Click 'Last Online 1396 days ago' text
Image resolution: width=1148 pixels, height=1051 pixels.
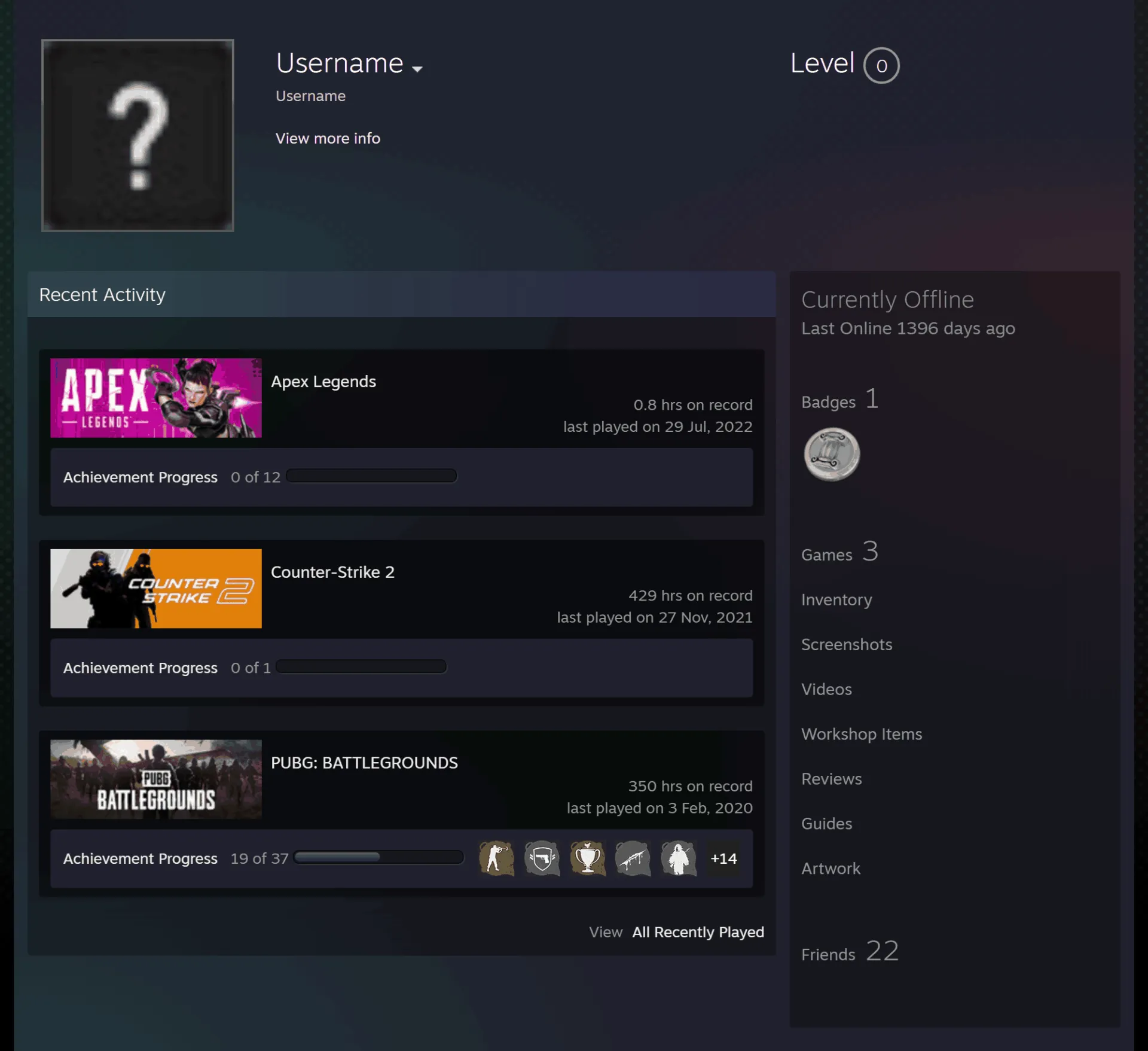(x=908, y=328)
